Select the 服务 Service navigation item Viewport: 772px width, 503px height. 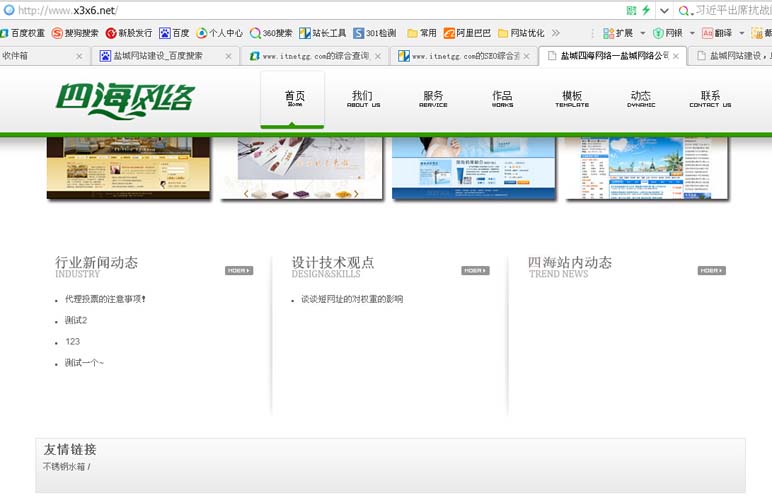click(x=433, y=99)
